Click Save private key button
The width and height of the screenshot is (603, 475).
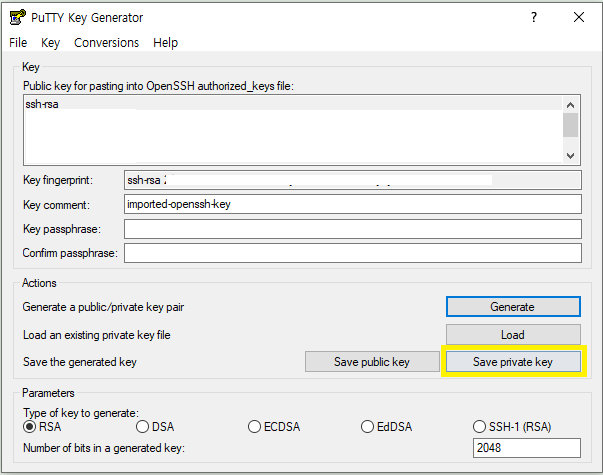(x=513, y=362)
